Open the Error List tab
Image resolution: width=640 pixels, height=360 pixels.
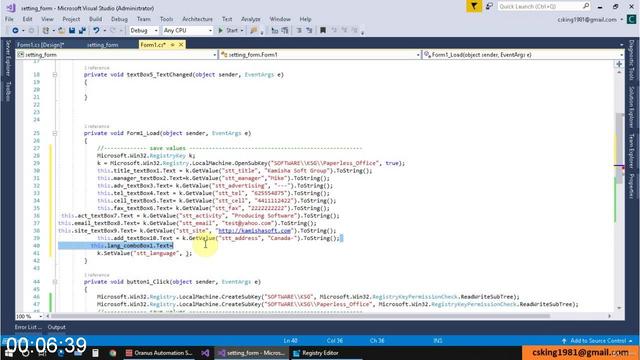pos(28,327)
